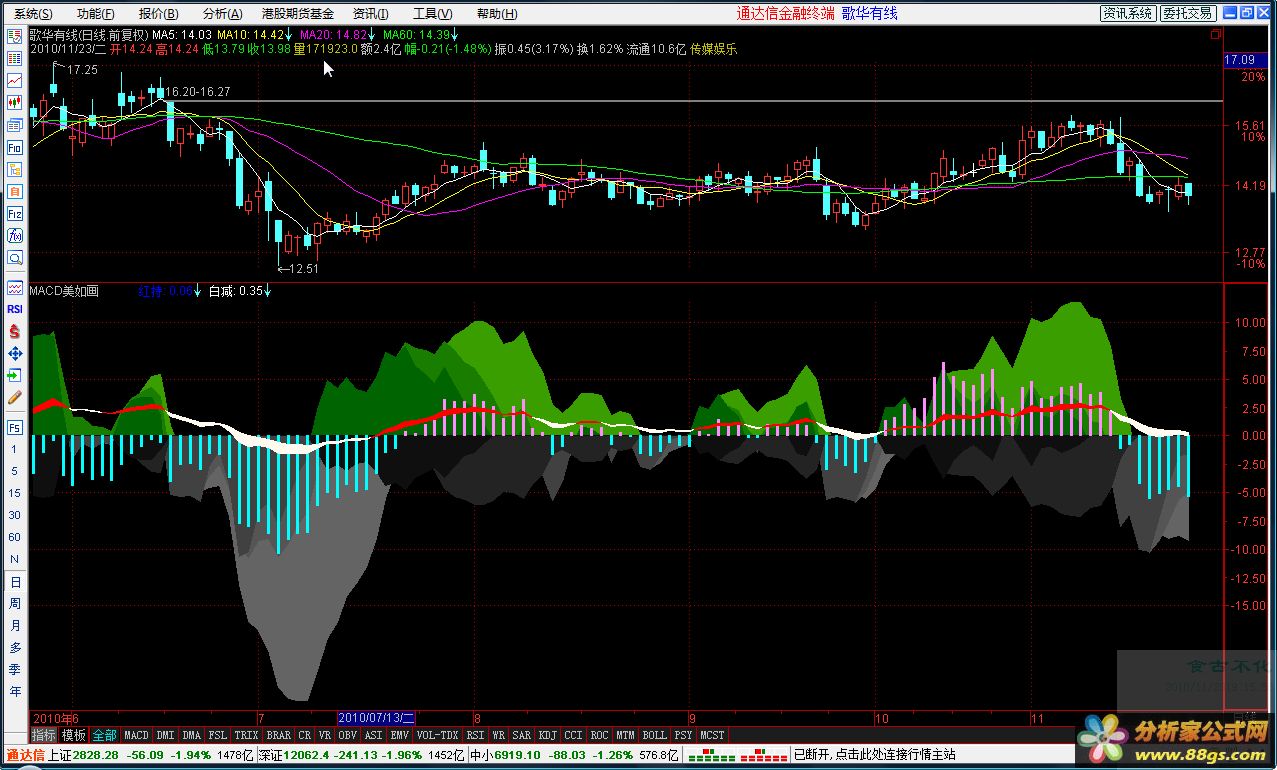
Task: Select the 指标 tab at bottom
Action: 44,735
